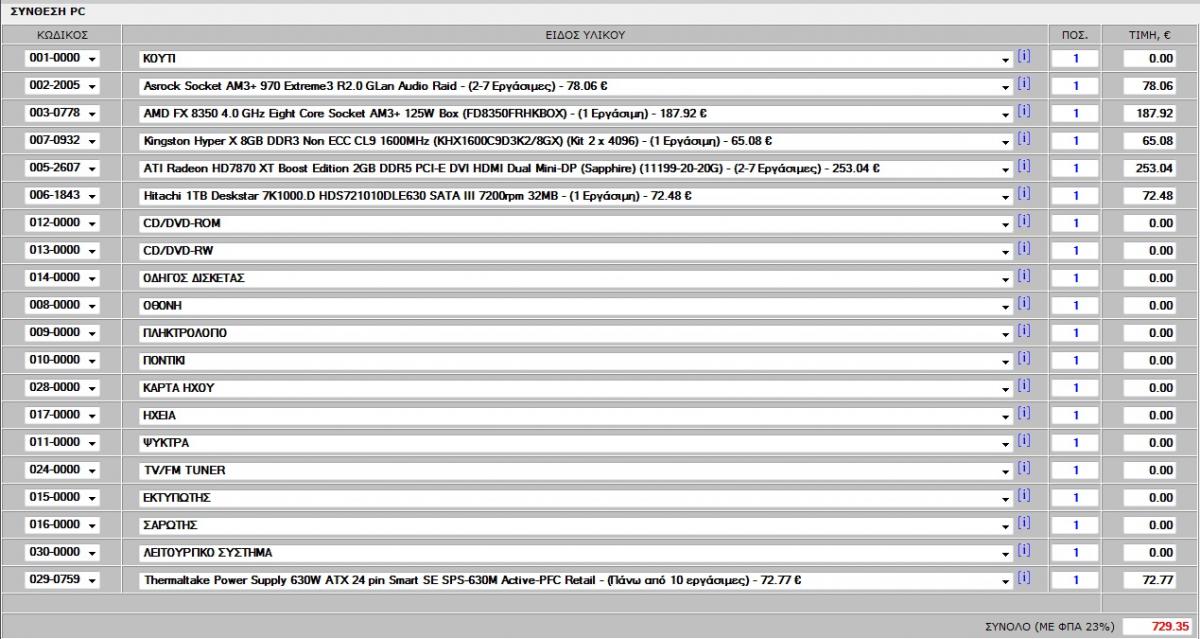Show info [i] for ΕΚΤΥΠΩΤΗΣ row
Viewport: 1200px width, 639px height.
point(1023,496)
